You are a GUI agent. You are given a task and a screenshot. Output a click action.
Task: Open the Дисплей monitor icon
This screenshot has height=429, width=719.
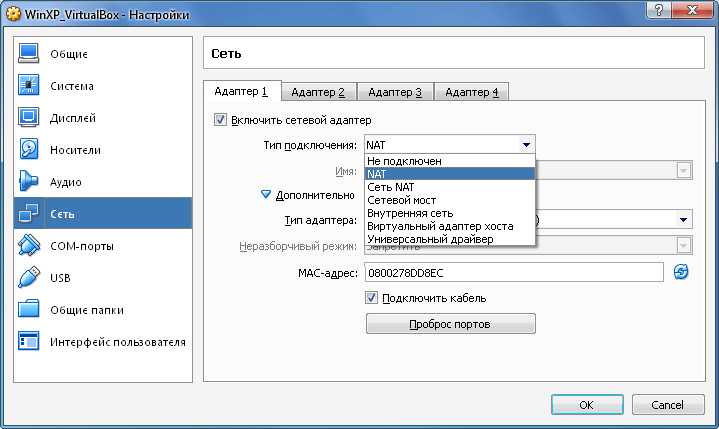click(28, 118)
